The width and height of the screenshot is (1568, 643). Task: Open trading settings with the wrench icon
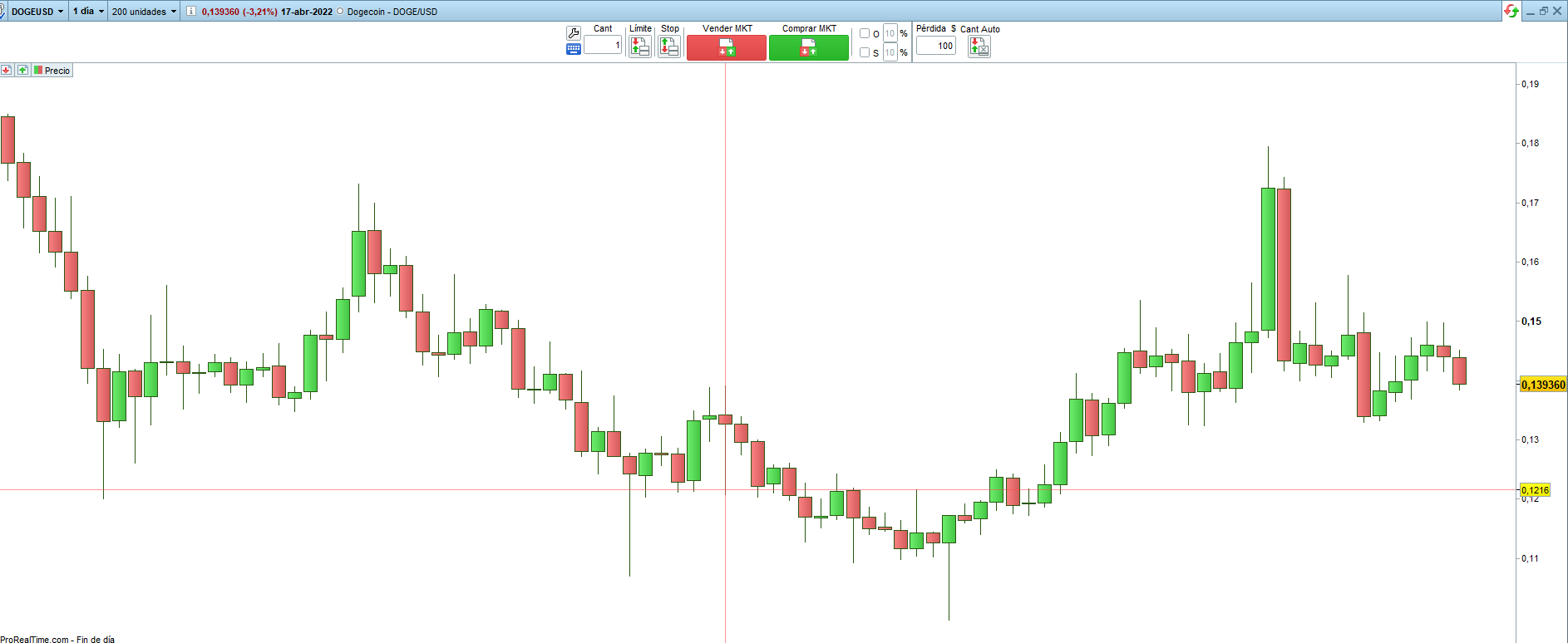(x=573, y=33)
